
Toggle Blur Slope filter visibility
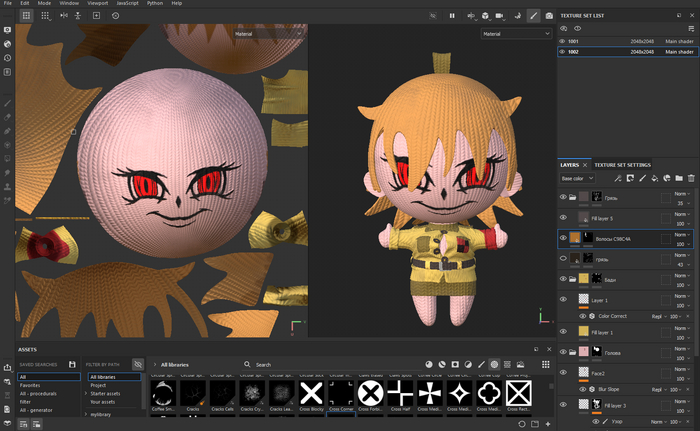[x=583, y=389]
